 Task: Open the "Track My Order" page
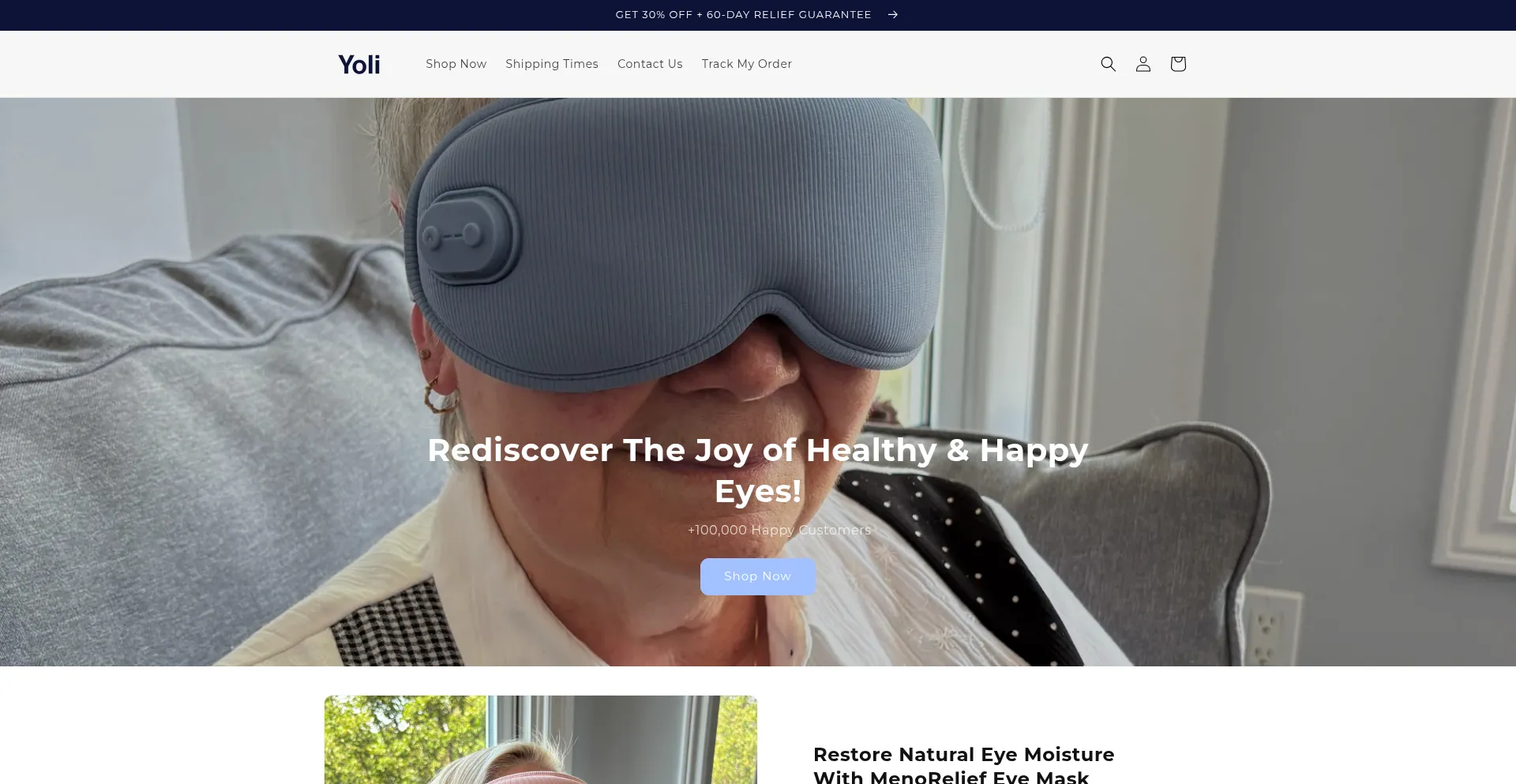pyautogui.click(x=746, y=64)
